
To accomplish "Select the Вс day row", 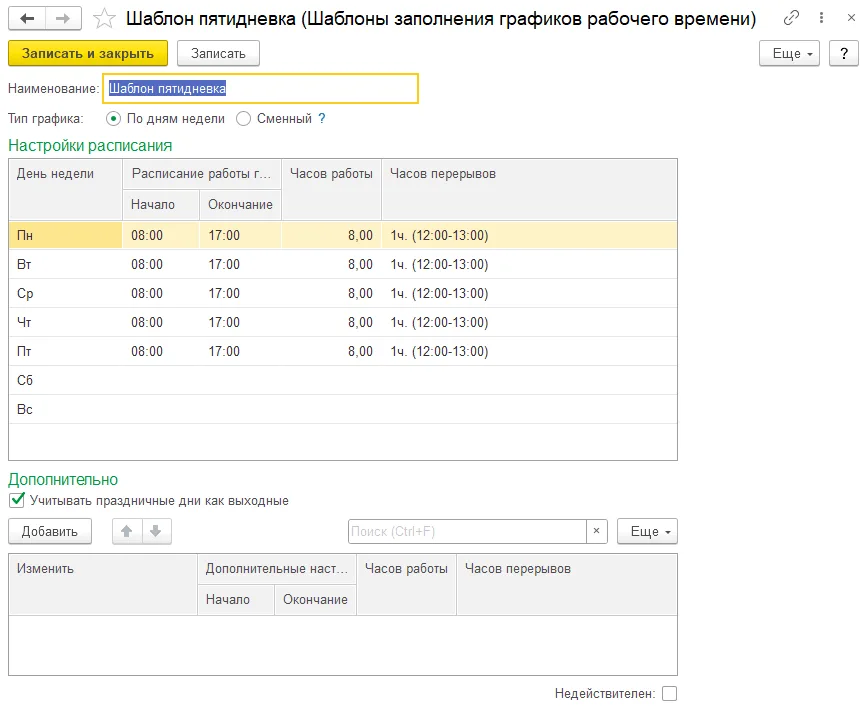I will 343,409.
